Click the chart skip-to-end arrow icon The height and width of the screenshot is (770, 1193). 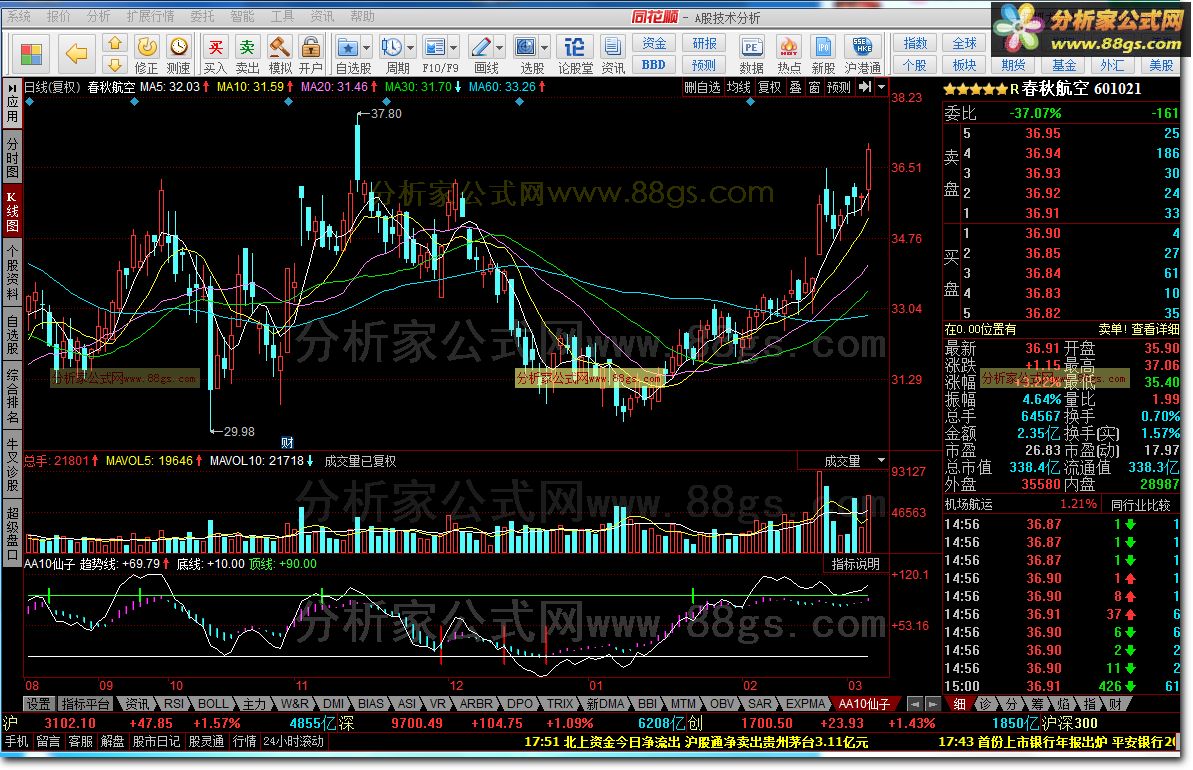865,88
